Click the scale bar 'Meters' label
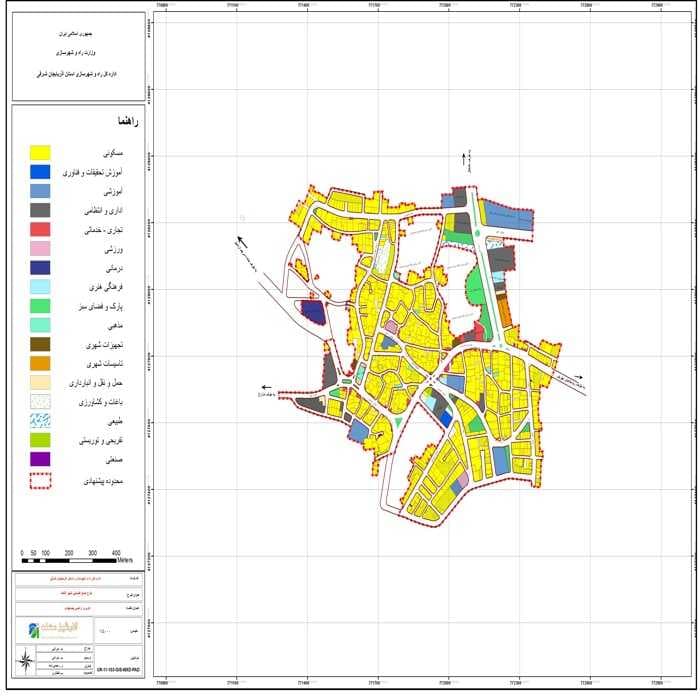 tap(125, 560)
